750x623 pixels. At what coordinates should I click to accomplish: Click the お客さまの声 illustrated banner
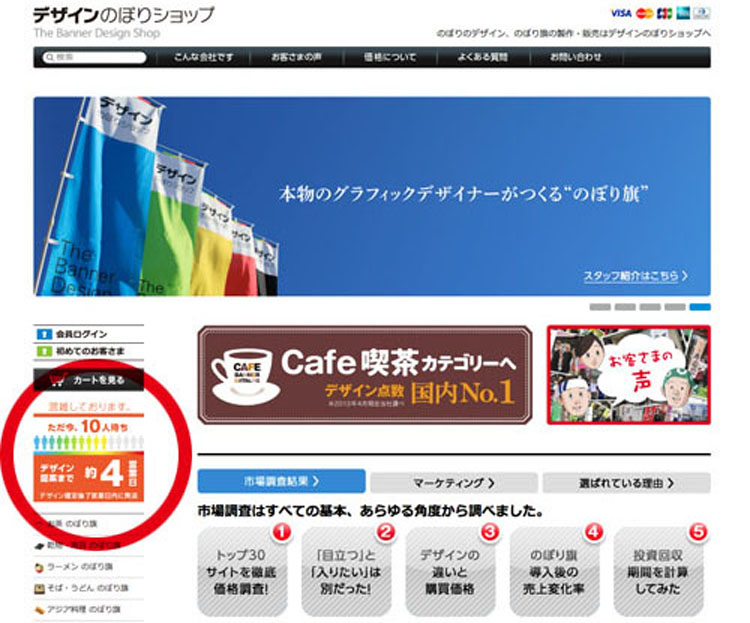coord(628,374)
